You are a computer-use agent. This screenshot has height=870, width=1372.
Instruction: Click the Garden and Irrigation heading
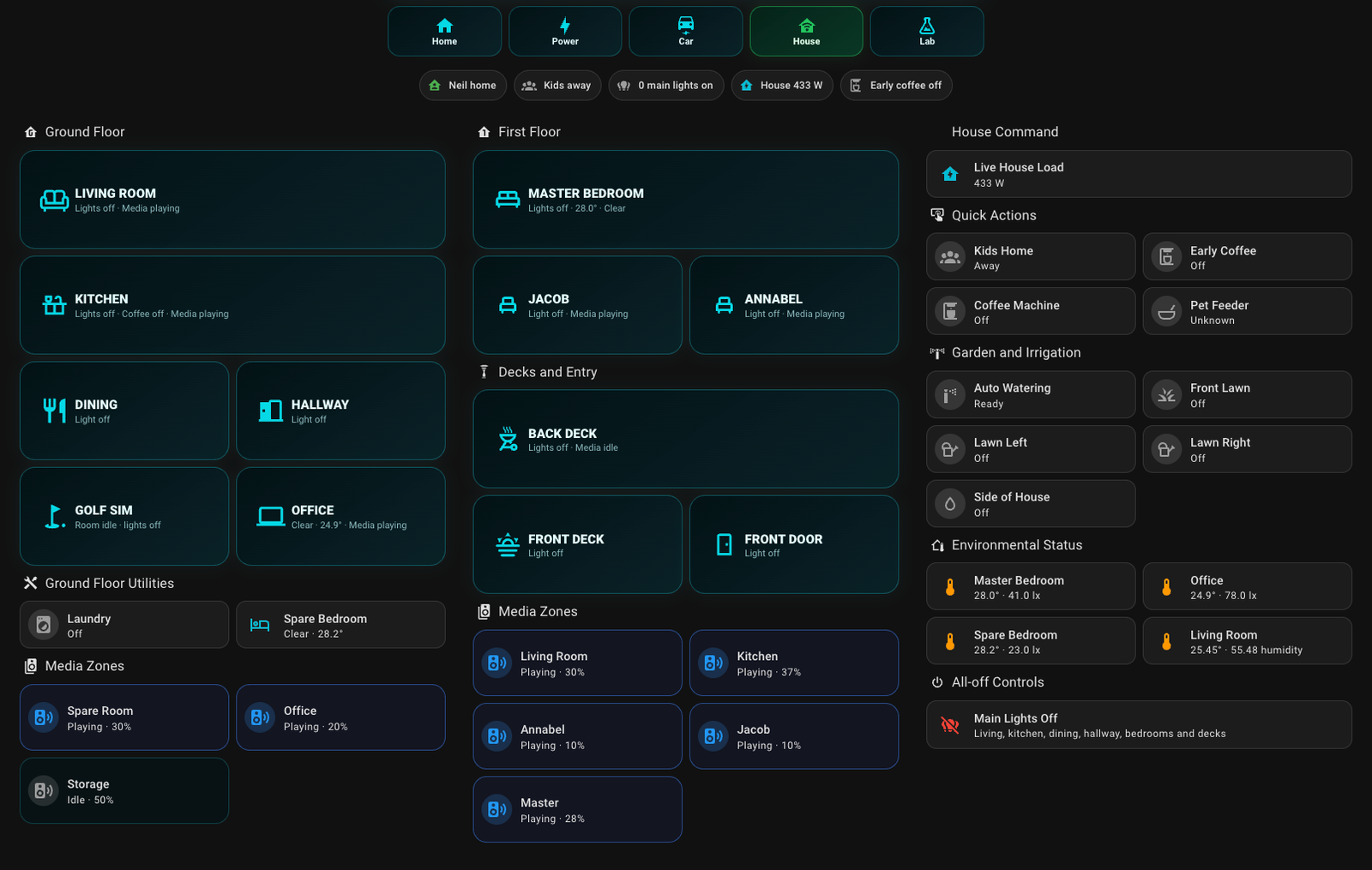pos(1016,353)
